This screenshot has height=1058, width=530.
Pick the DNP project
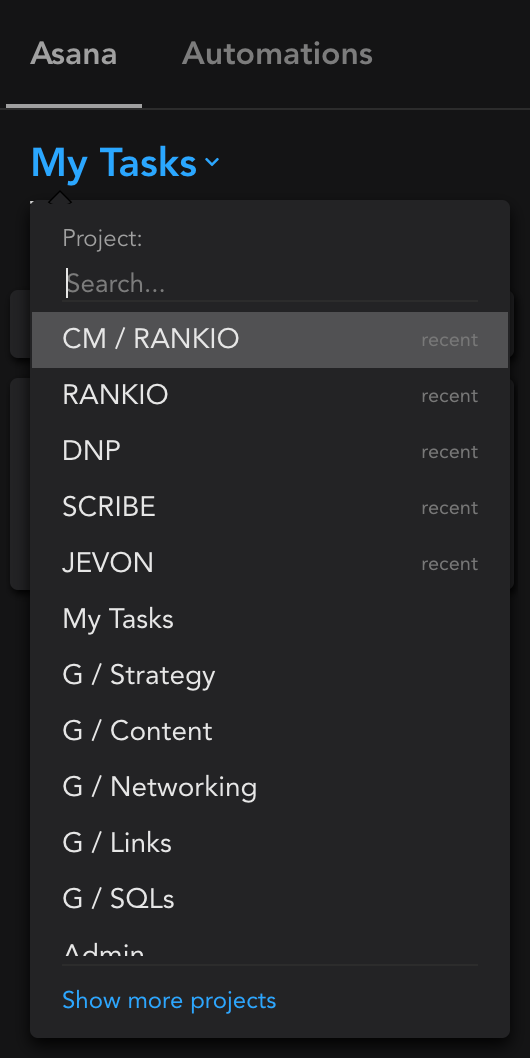click(x=270, y=451)
